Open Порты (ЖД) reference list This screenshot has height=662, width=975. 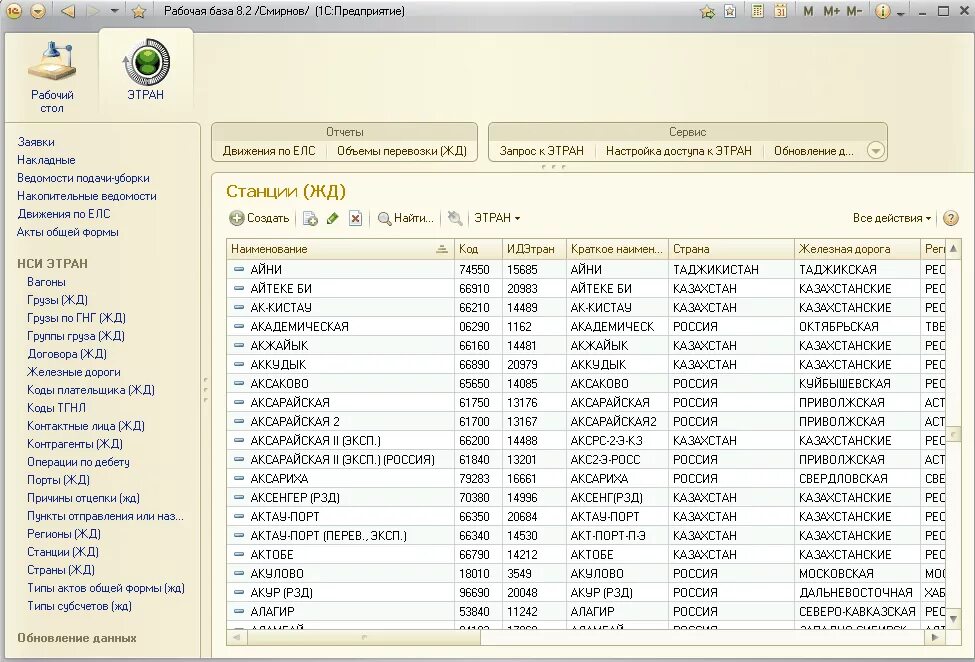pos(58,480)
